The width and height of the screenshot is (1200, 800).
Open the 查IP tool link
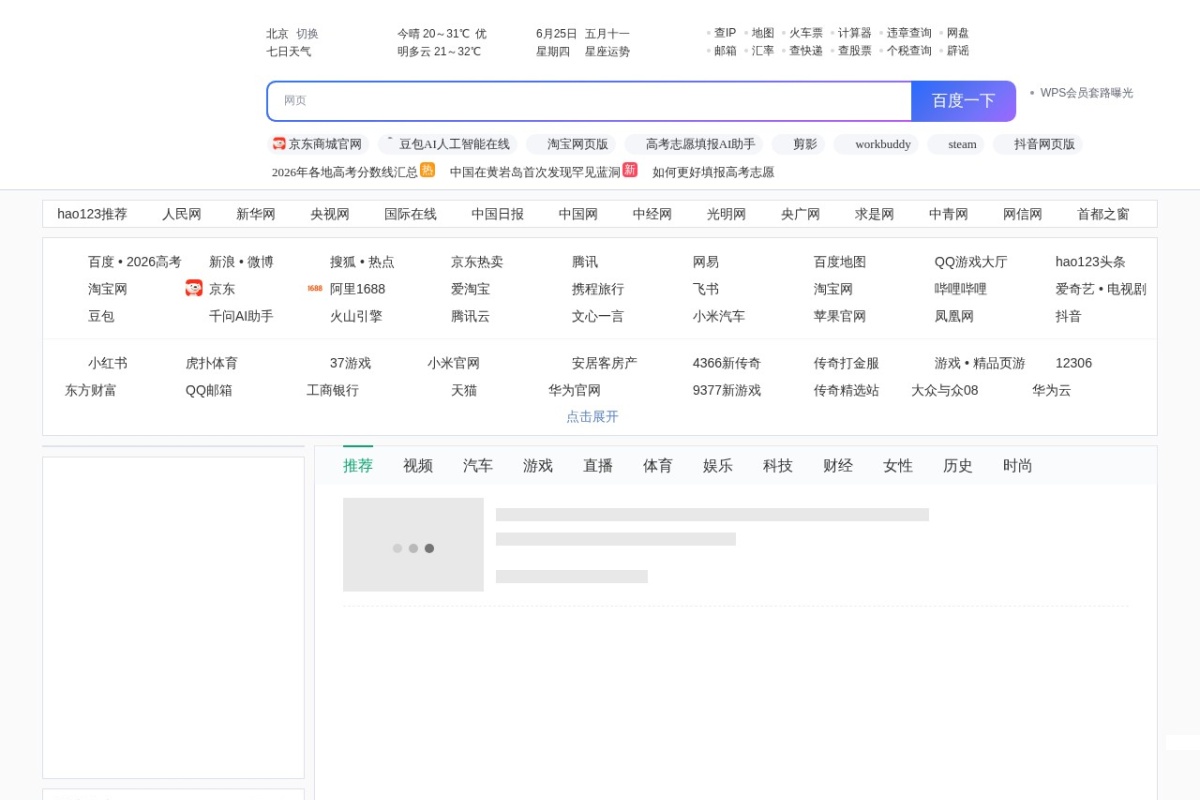point(725,33)
